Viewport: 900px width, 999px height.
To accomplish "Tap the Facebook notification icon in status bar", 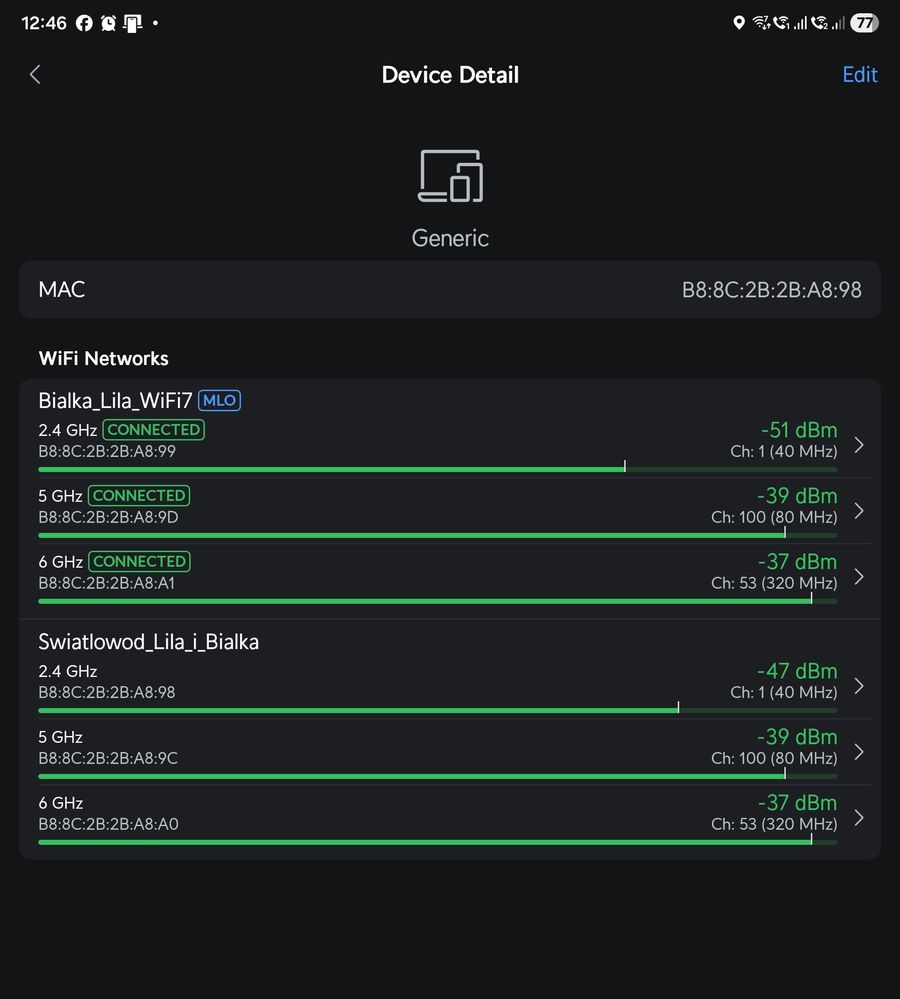I will (84, 23).
